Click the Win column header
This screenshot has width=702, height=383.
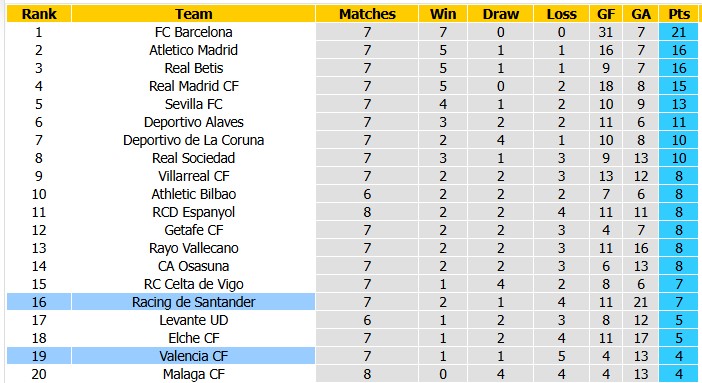(x=443, y=14)
